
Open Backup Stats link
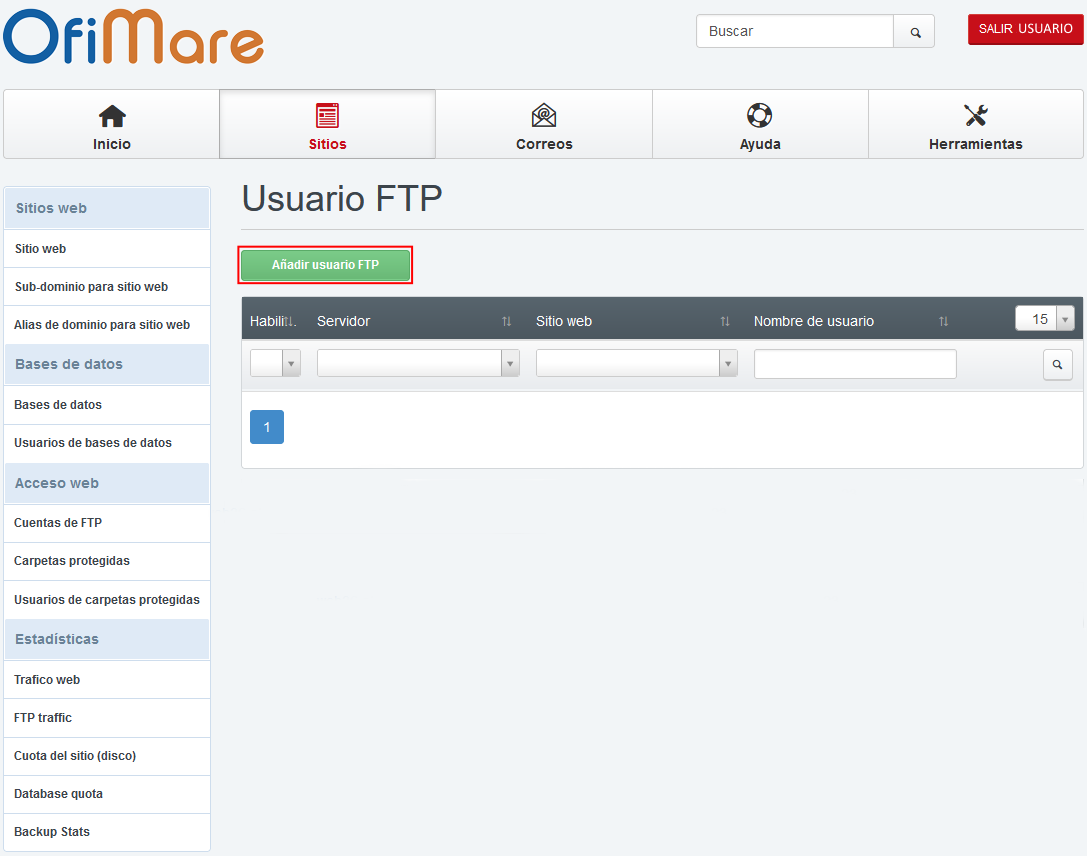107,832
